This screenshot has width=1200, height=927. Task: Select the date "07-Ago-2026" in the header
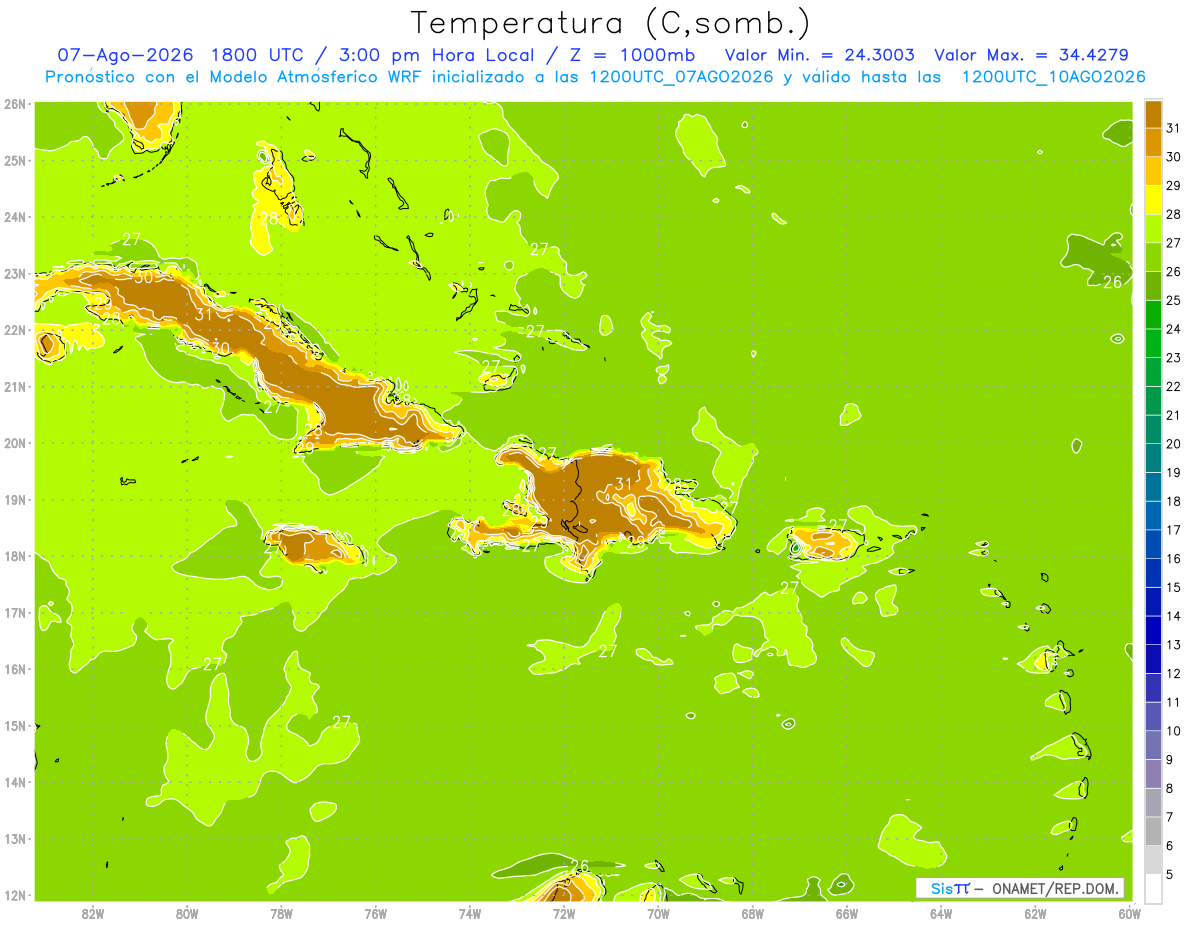click(x=123, y=55)
